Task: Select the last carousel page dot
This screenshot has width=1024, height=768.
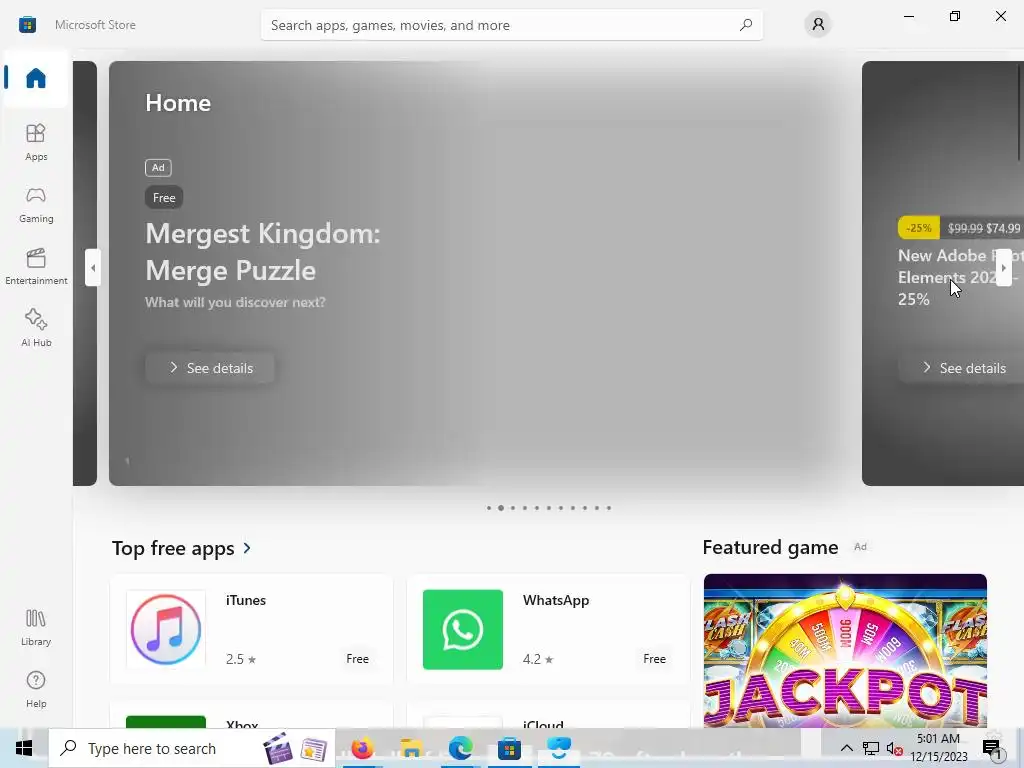Action: pyautogui.click(x=609, y=507)
